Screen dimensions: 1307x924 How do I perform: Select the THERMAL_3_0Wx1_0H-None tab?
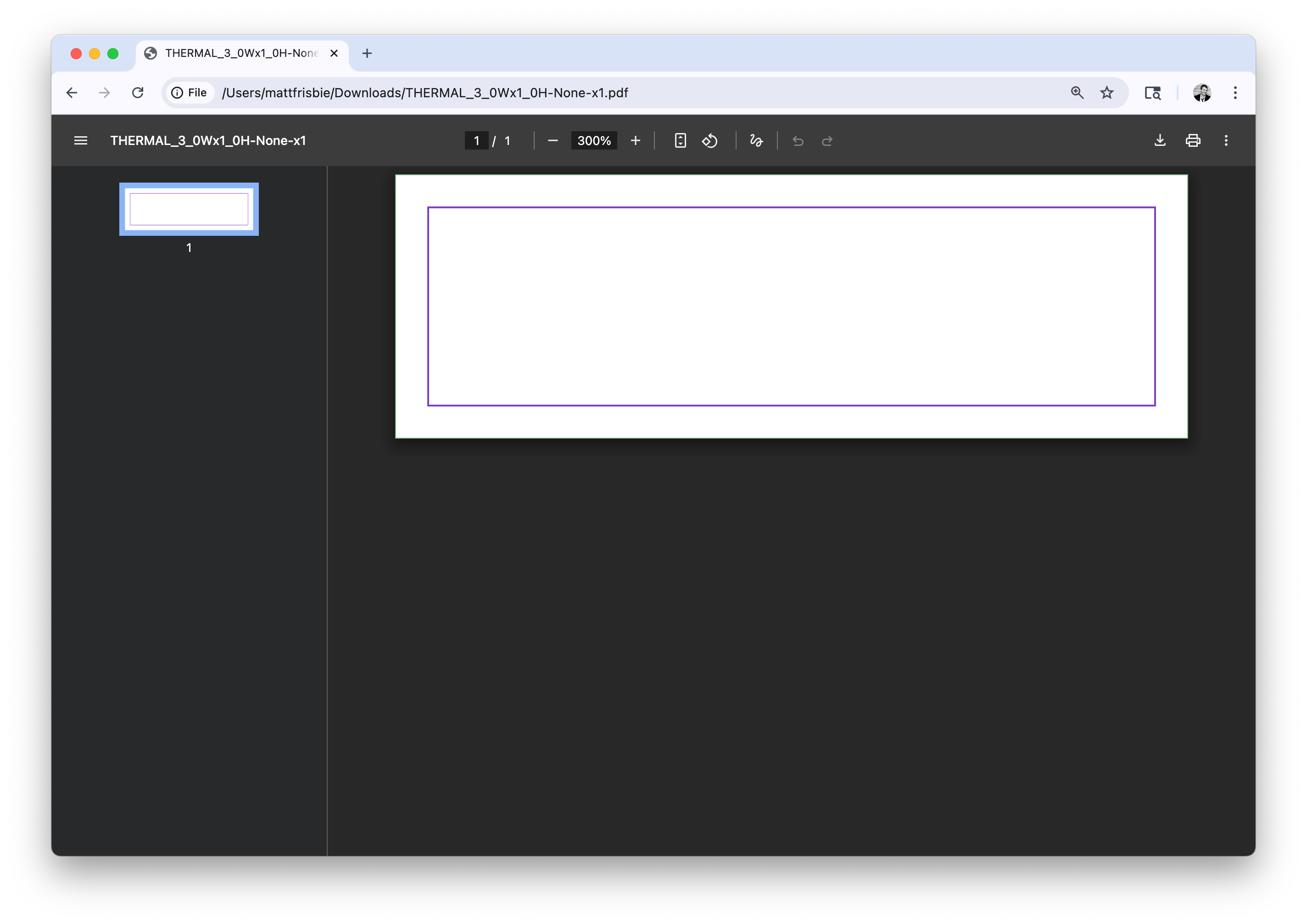(241, 54)
